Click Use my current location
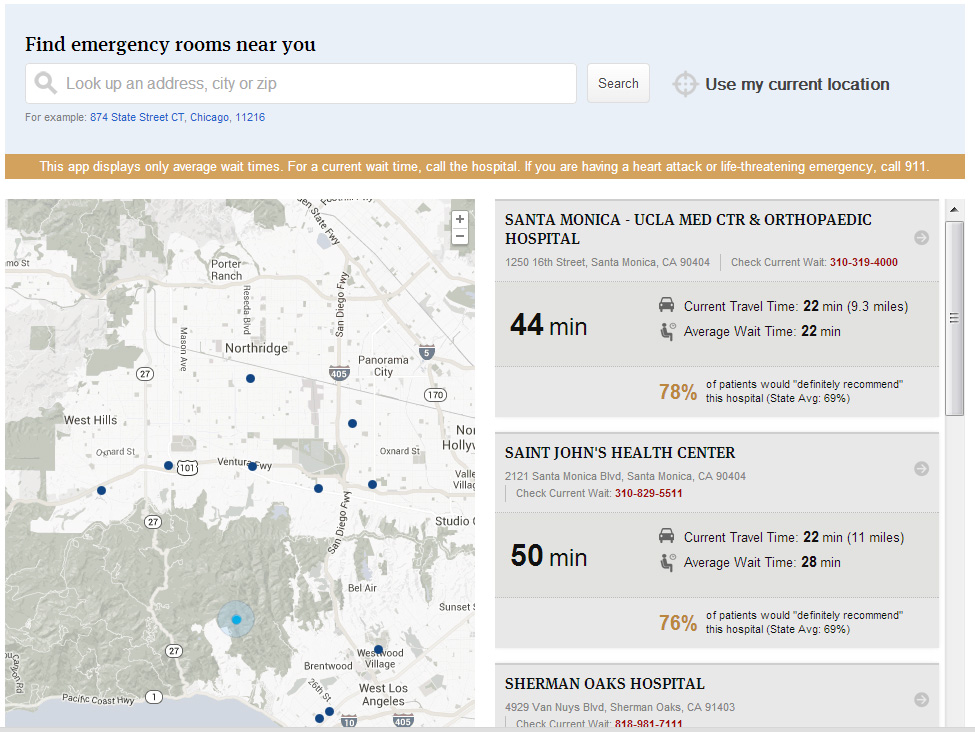 (x=796, y=85)
